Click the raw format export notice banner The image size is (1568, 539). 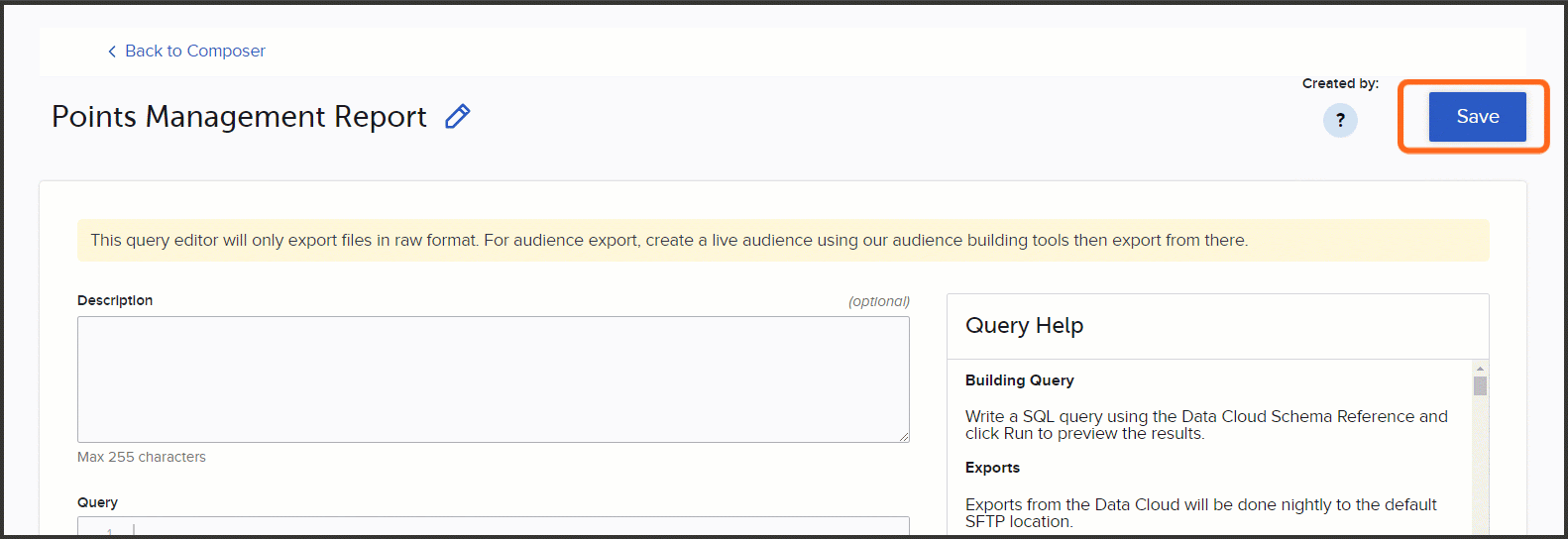click(x=783, y=241)
